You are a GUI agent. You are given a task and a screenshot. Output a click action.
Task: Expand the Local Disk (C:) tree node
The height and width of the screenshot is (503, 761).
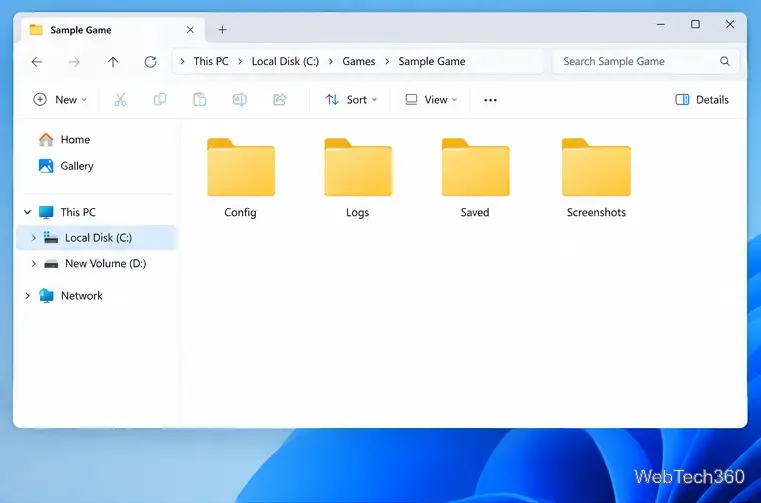click(33, 238)
